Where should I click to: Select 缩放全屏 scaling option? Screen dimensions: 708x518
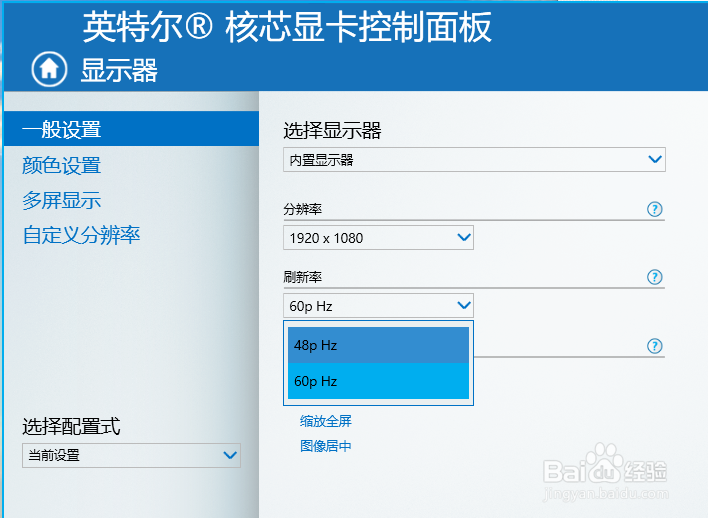(x=326, y=421)
